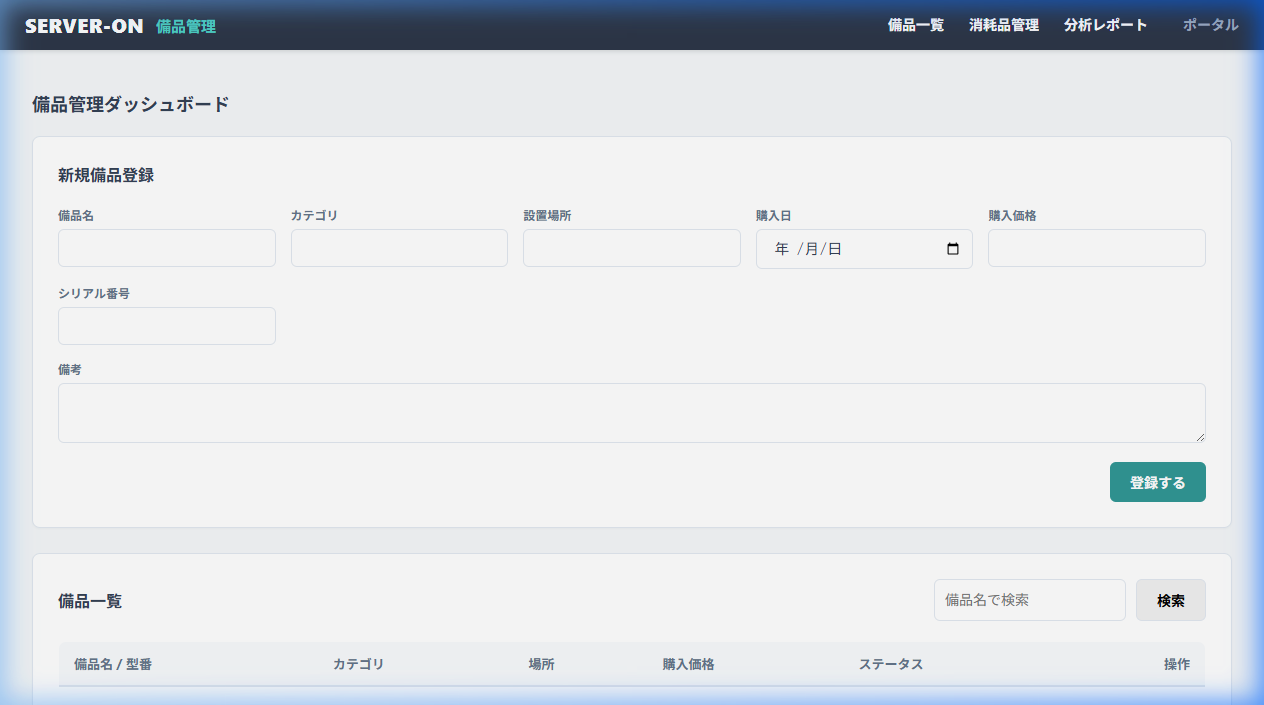Image resolution: width=1264 pixels, height=705 pixels.
Task: Go to 消耗品管理 in top navigation
Action: tap(1003, 25)
